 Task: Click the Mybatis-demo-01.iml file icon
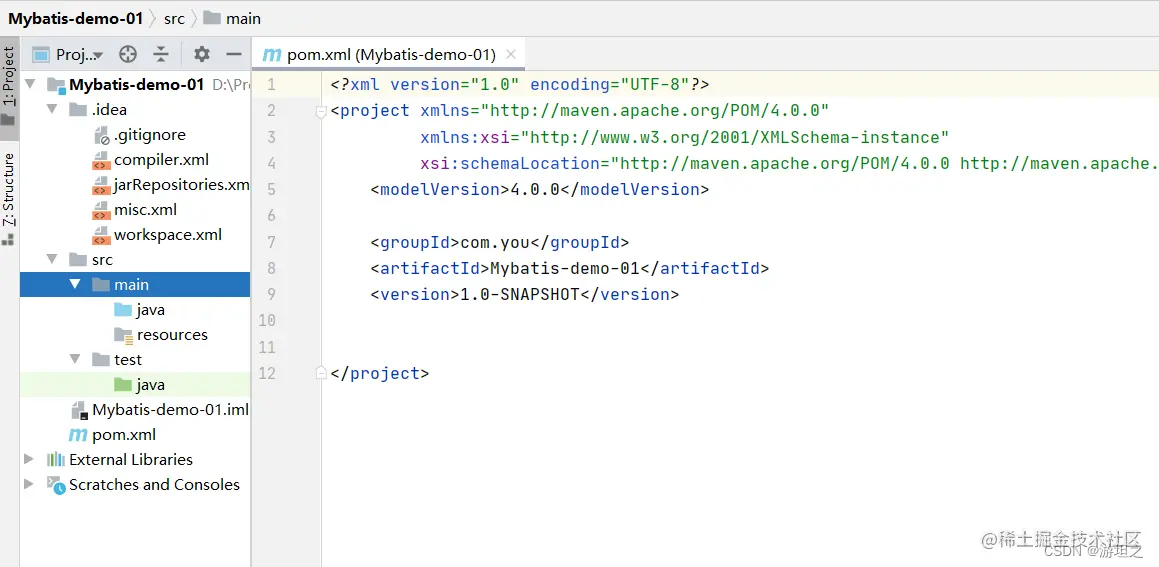(x=79, y=410)
